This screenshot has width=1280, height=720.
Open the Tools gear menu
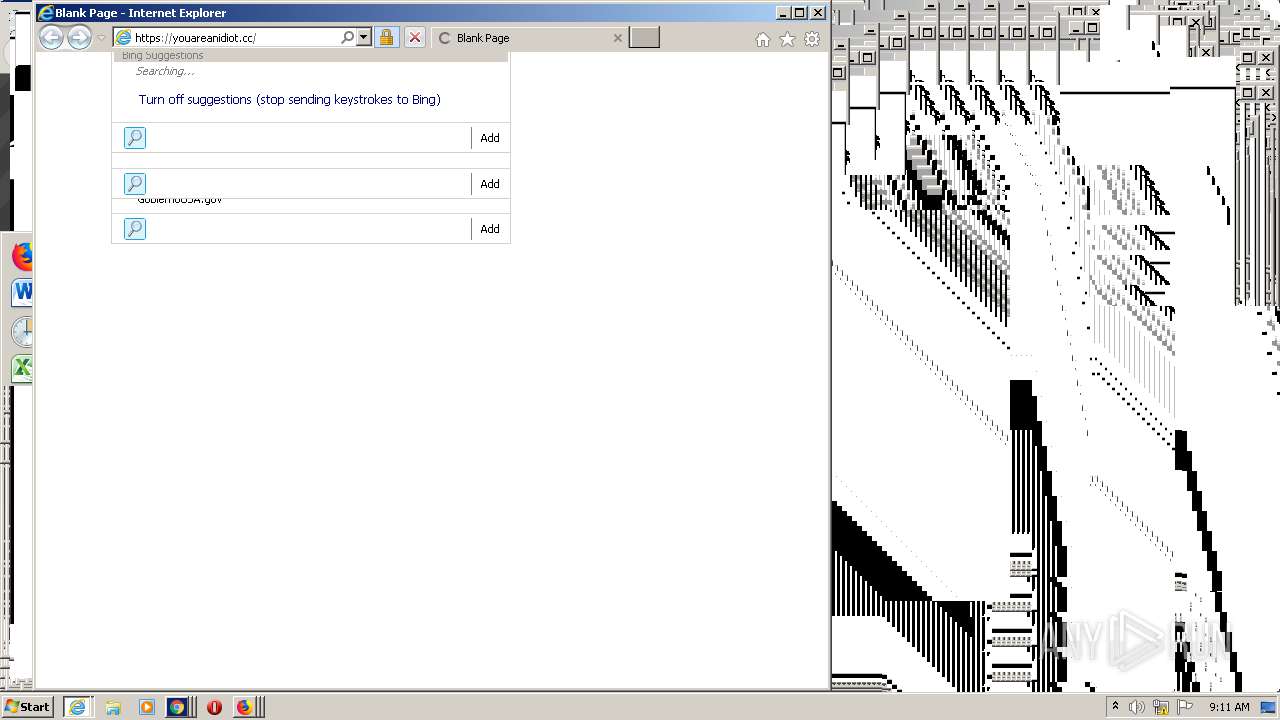[812, 39]
